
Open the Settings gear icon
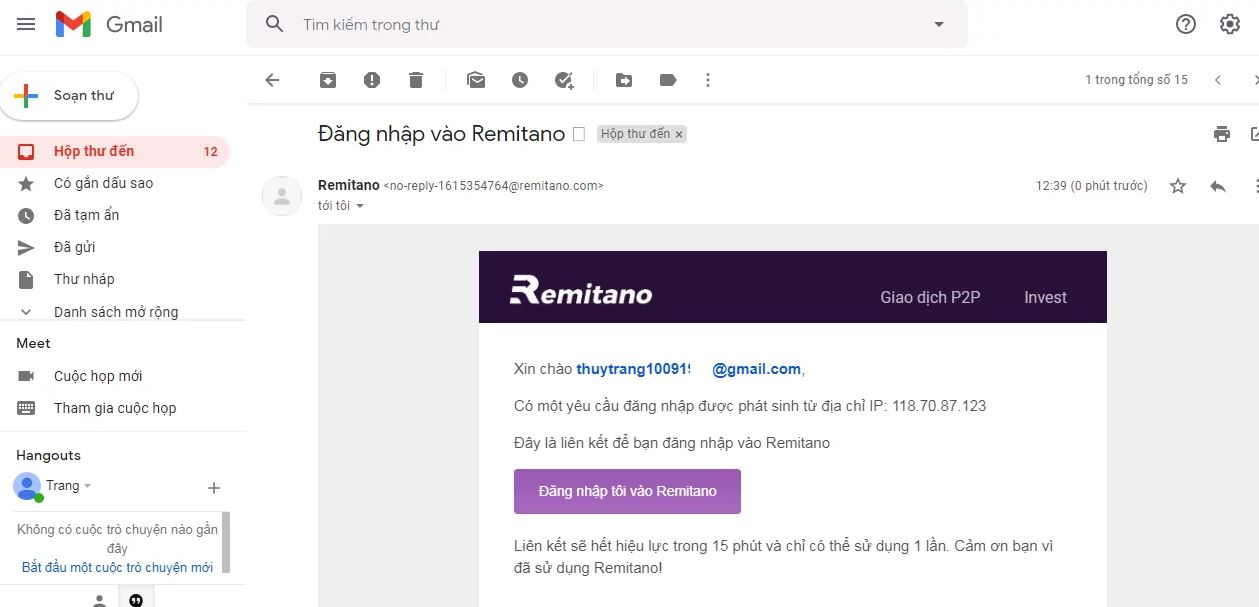tap(1230, 24)
